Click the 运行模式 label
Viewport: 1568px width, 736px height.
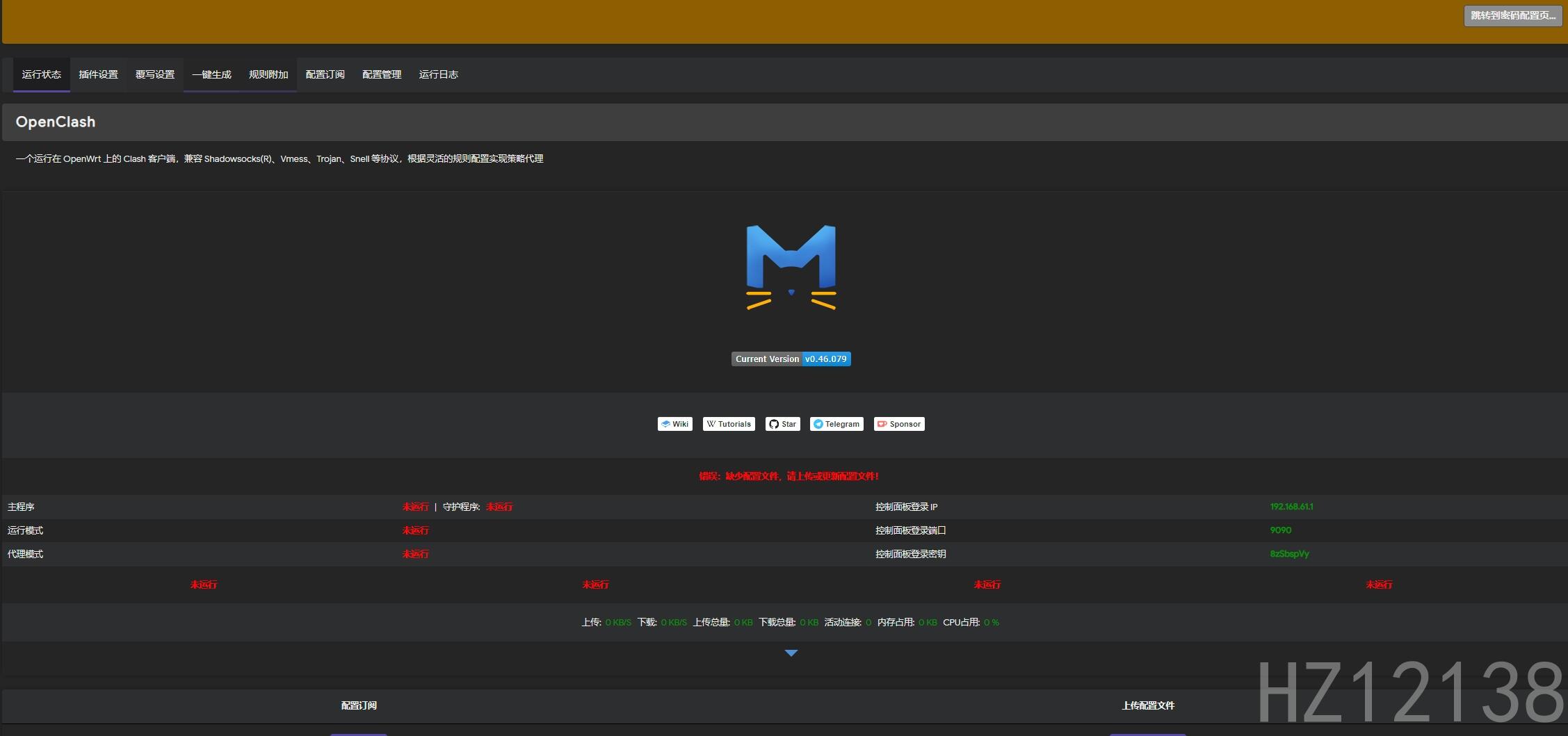(25, 530)
